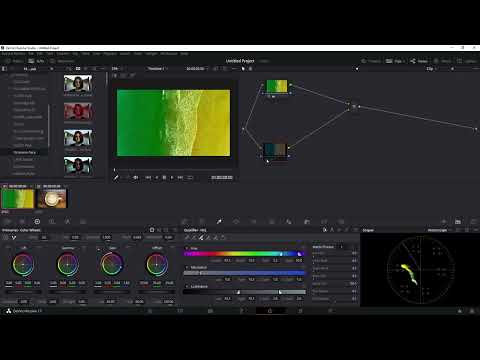480x360 pixels.
Task: Open the Matte Finesse page selector
Action: 327,247
